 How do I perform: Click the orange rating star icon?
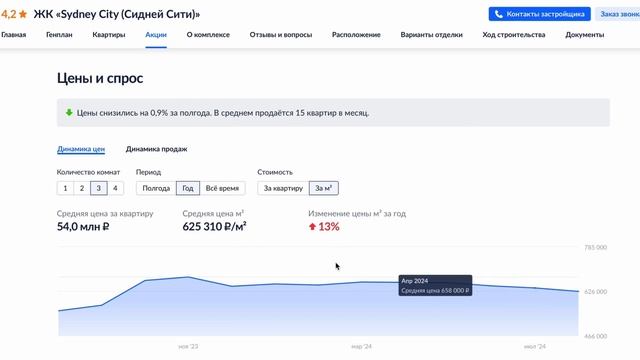click(23, 14)
